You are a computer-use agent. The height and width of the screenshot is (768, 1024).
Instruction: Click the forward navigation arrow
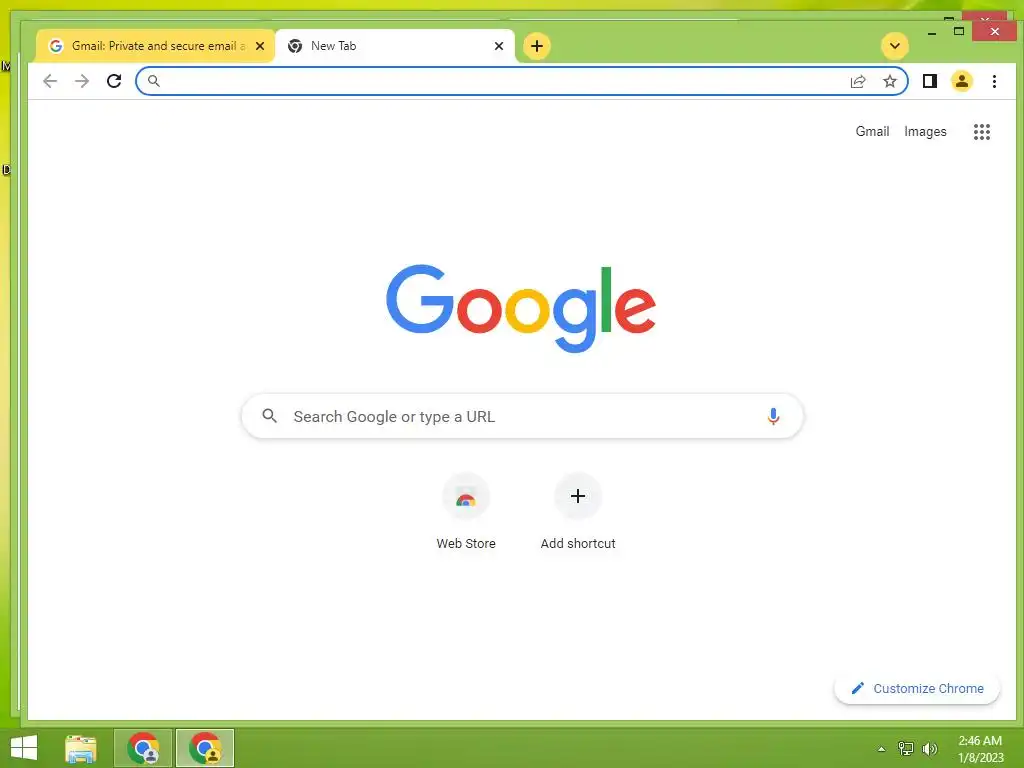click(82, 81)
